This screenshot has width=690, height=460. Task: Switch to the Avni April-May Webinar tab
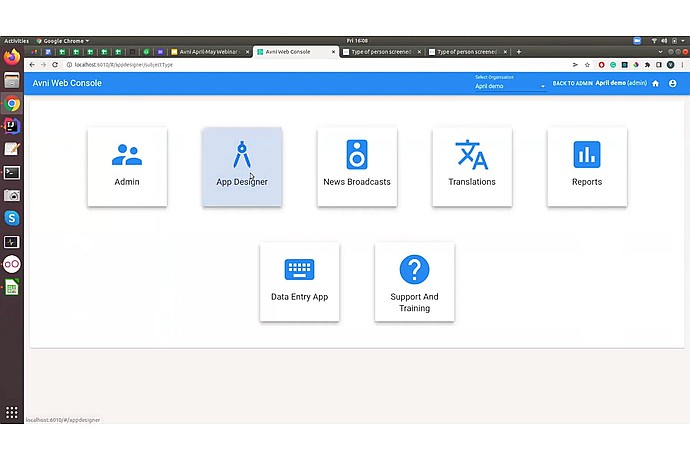[210, 52]
